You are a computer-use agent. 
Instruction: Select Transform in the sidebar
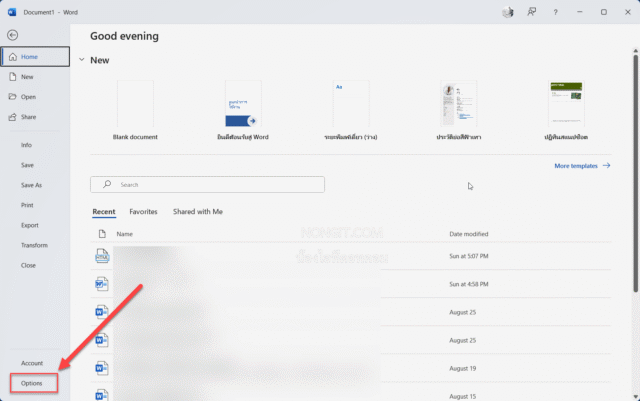[x=35, y=245]
